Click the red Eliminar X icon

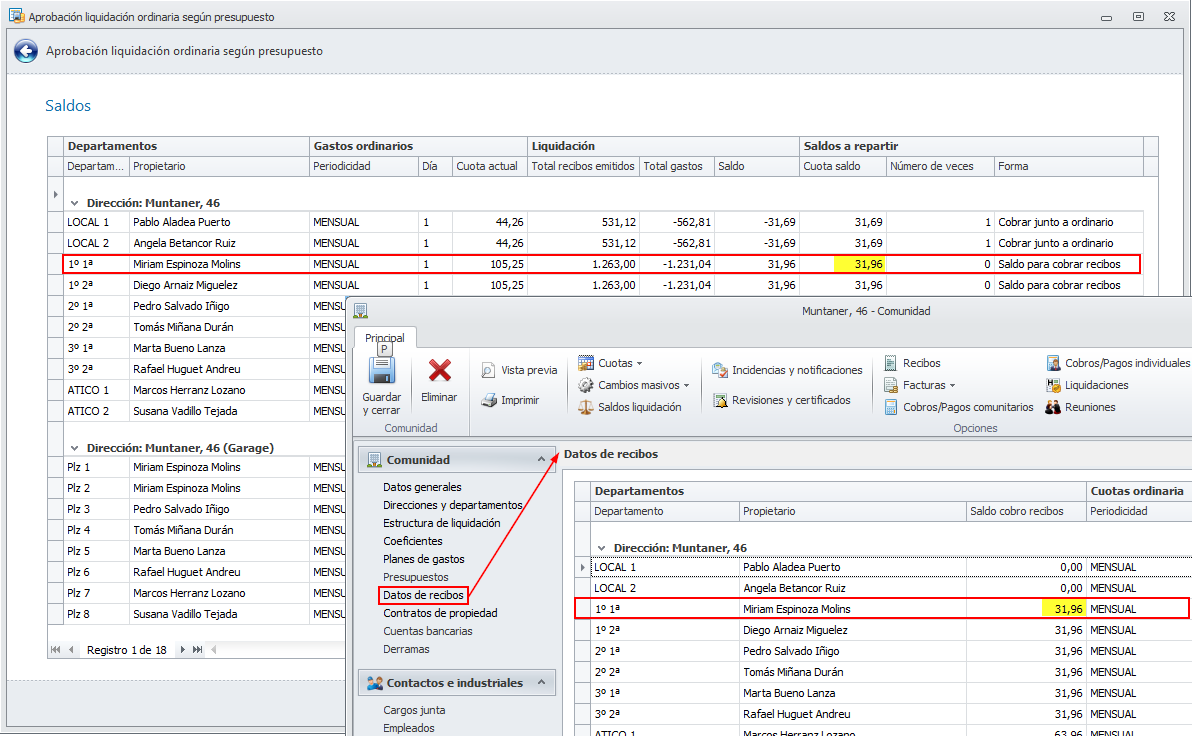click(x=439, y=372)
